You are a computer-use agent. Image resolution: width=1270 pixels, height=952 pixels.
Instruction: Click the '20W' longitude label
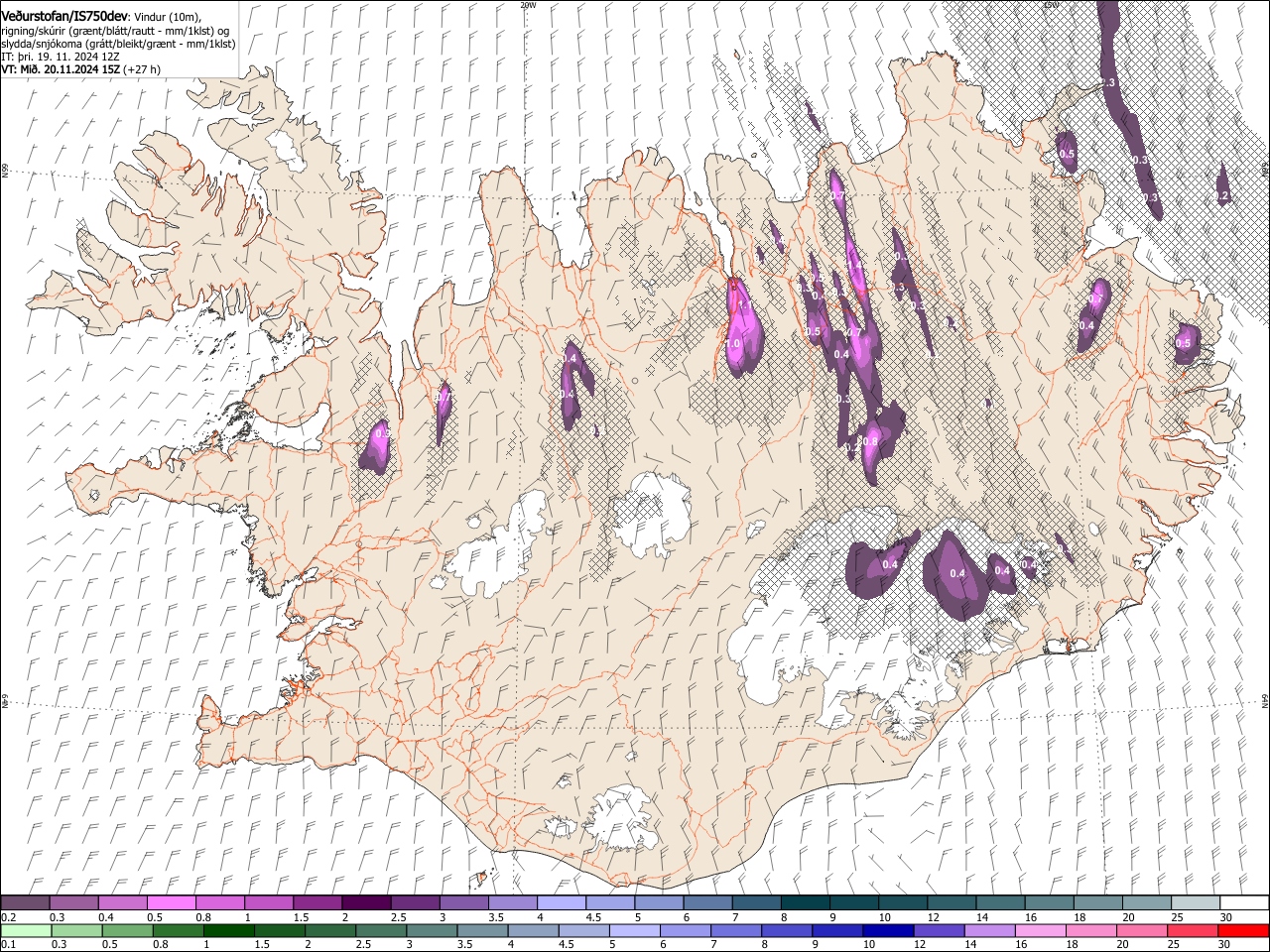coord(528,5)
